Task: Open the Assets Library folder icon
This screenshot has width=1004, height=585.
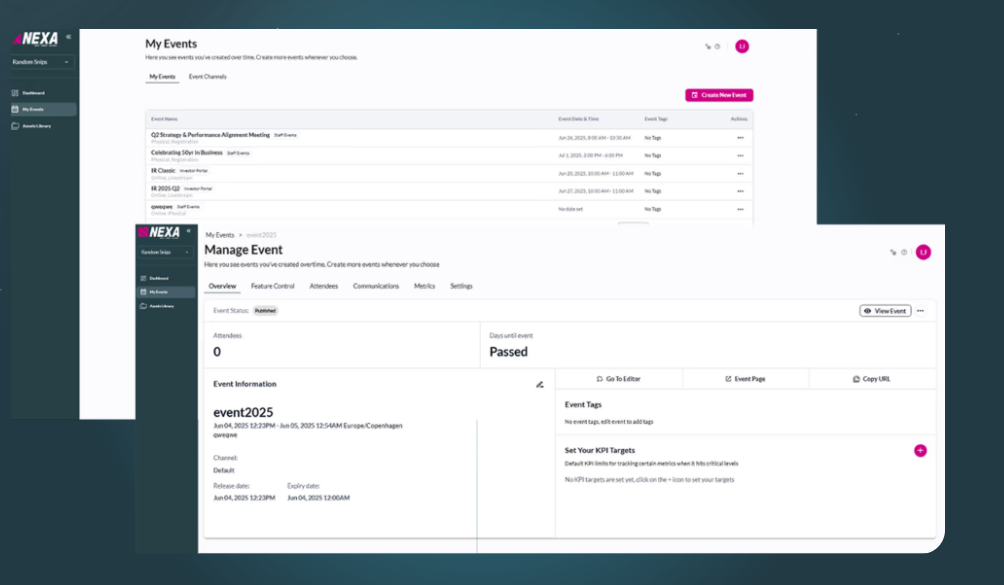Action: (142, 305)
